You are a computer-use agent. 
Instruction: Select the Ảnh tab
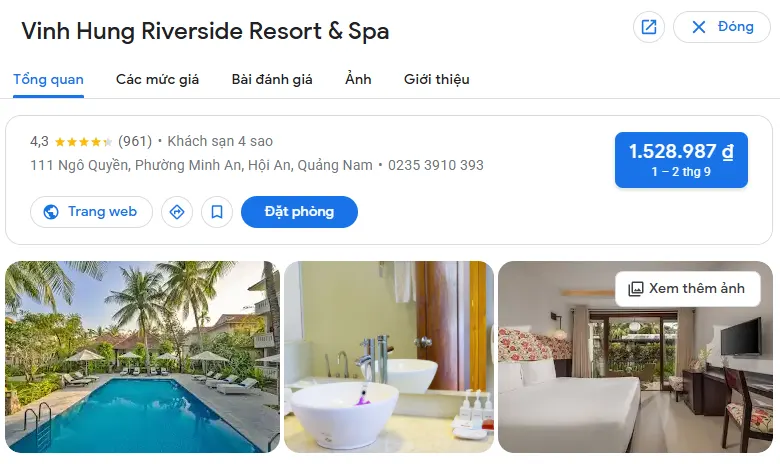coord(358,80)
